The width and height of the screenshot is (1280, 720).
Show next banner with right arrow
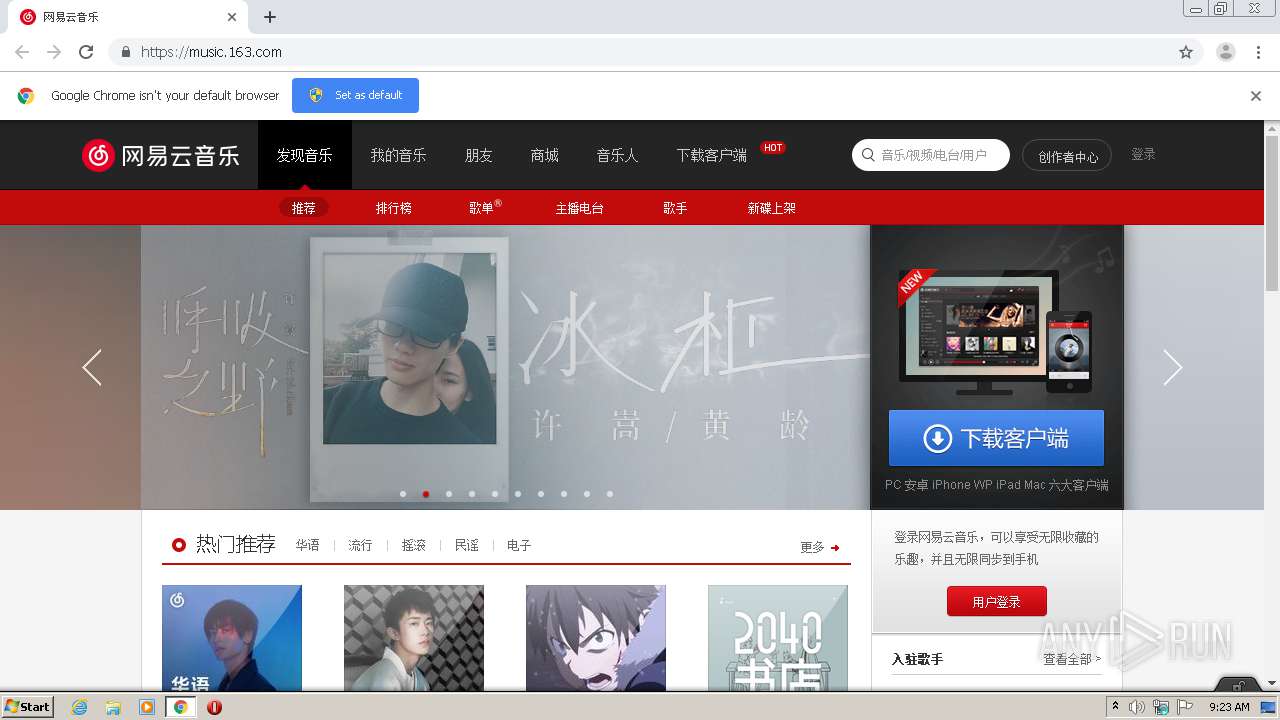pyautogui.click(x=1172, y=367)
